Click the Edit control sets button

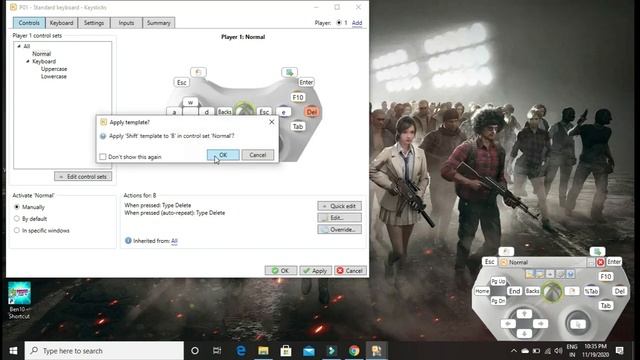83,176
